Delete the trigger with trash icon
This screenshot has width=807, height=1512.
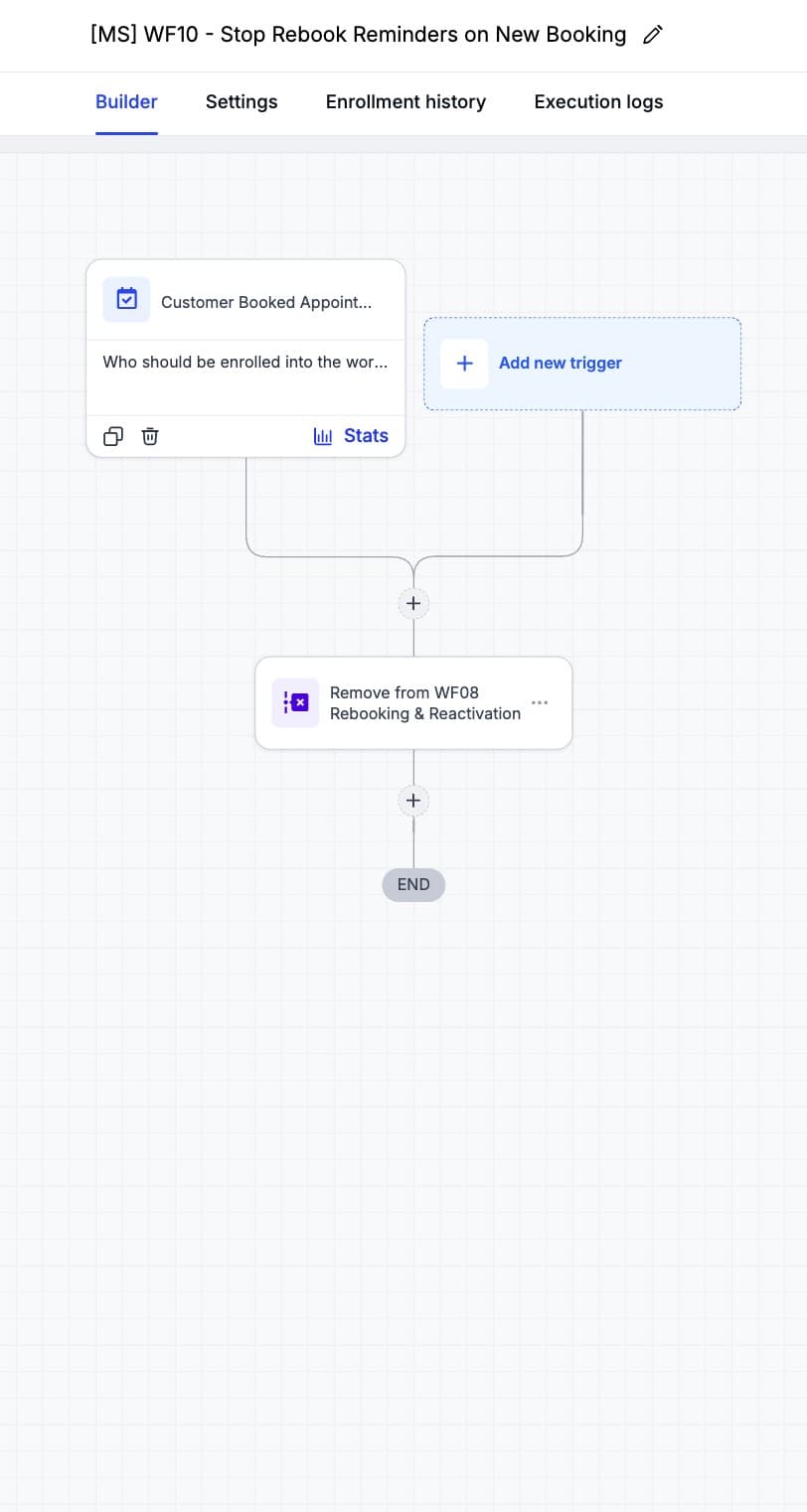click(150, 436)
